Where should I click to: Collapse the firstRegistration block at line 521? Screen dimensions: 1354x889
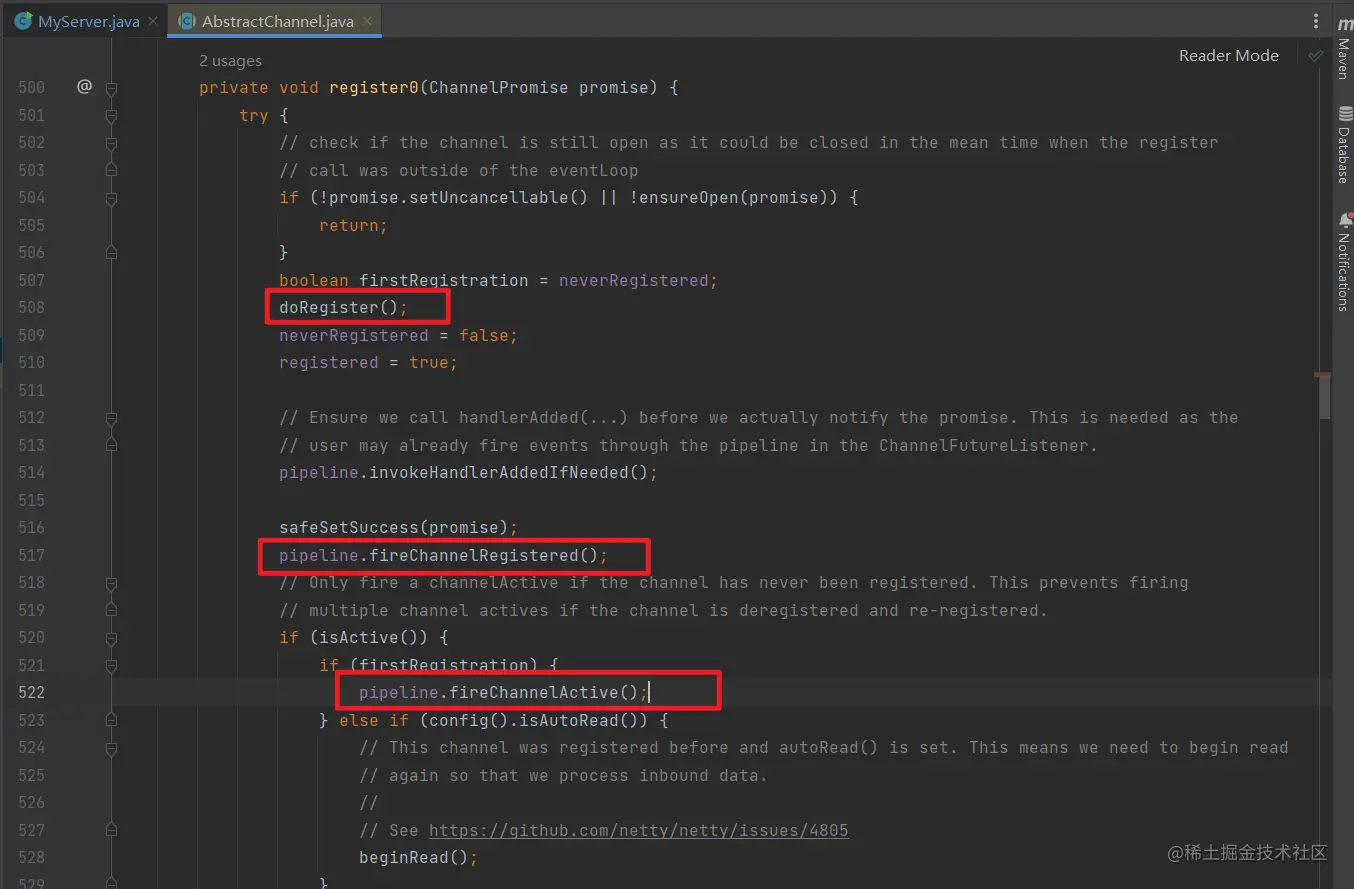pos(111,665)
